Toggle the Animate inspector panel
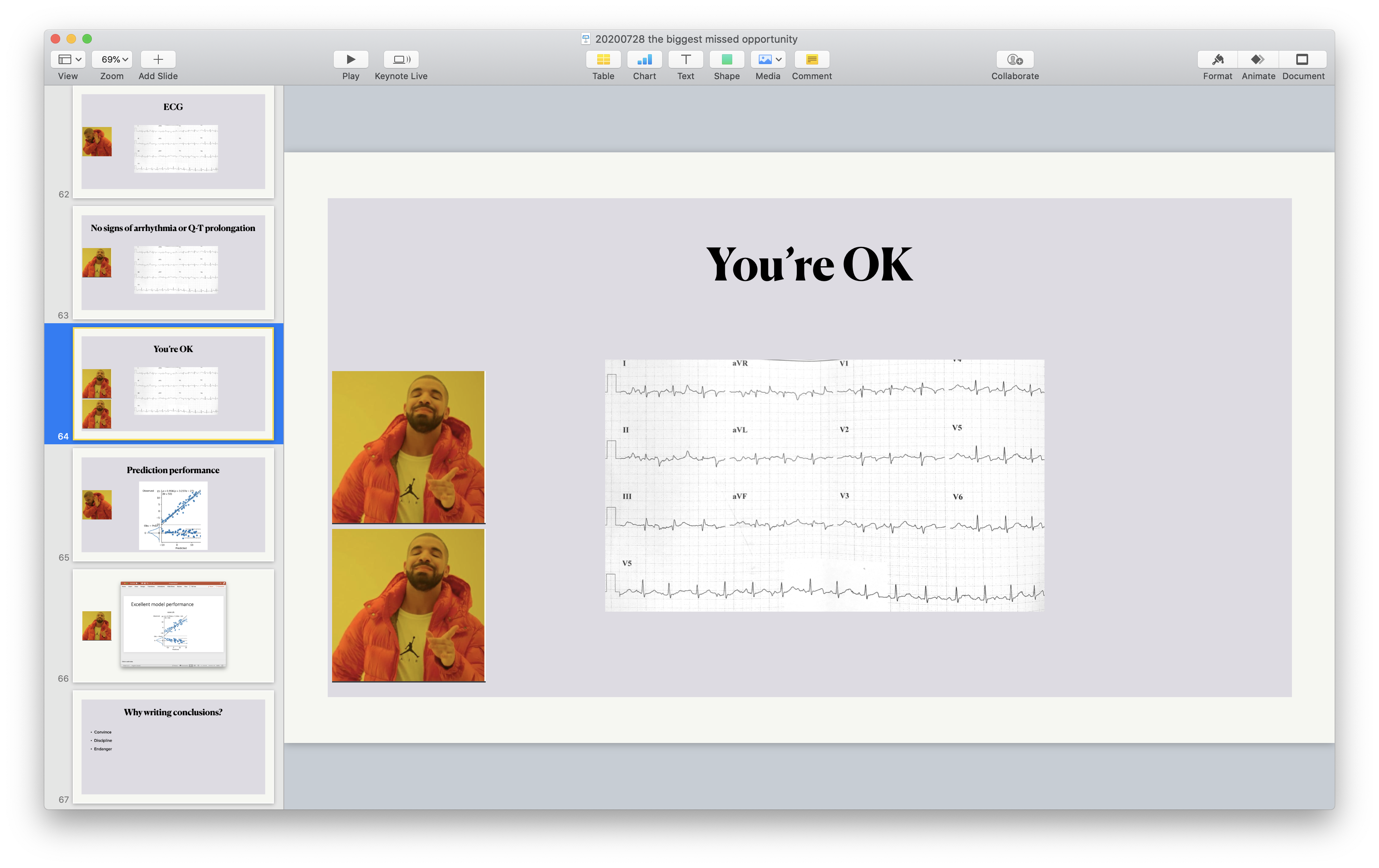Viewport: 1379px width, 868px height. click(1258, 60)
